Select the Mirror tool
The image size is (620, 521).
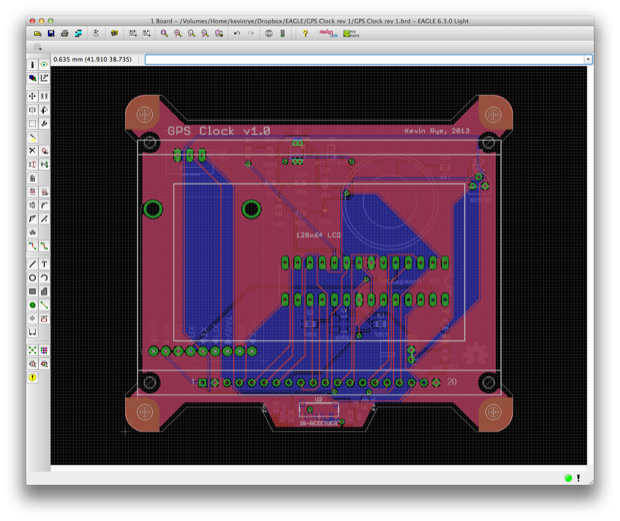(x=32, y=110)
